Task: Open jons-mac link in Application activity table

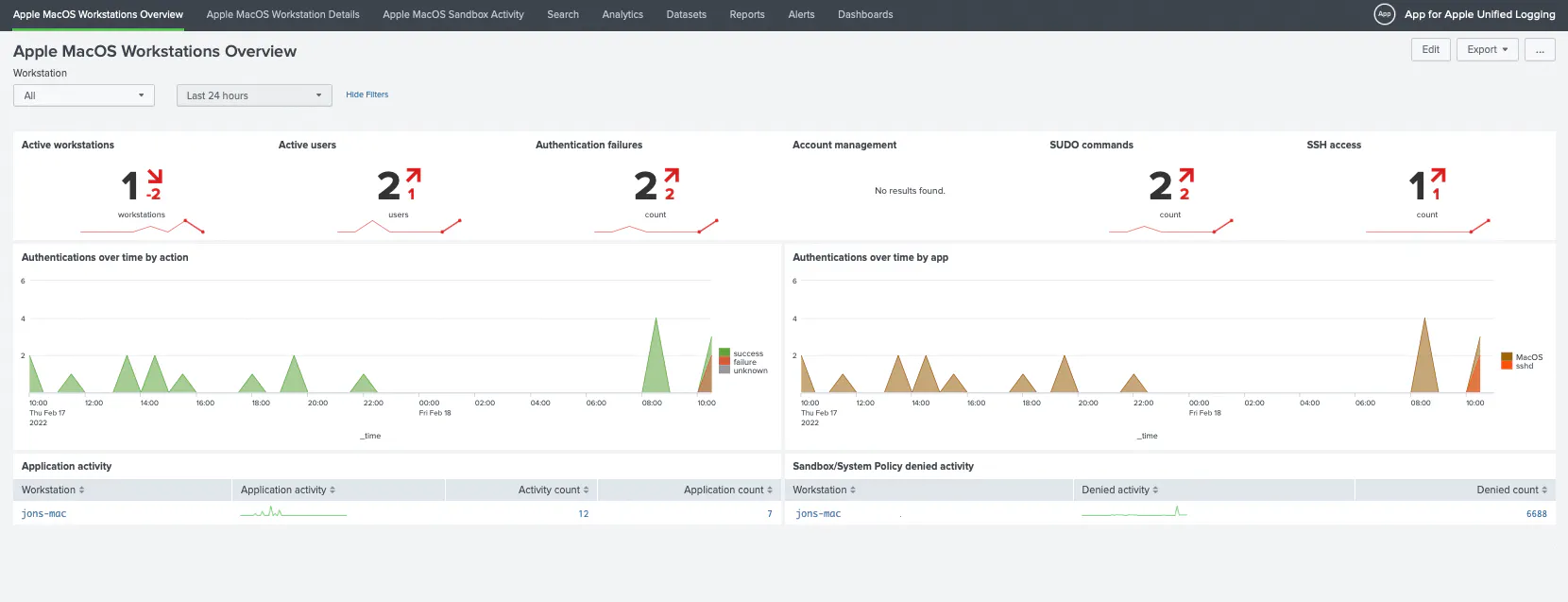Action: tap(44, 514)
